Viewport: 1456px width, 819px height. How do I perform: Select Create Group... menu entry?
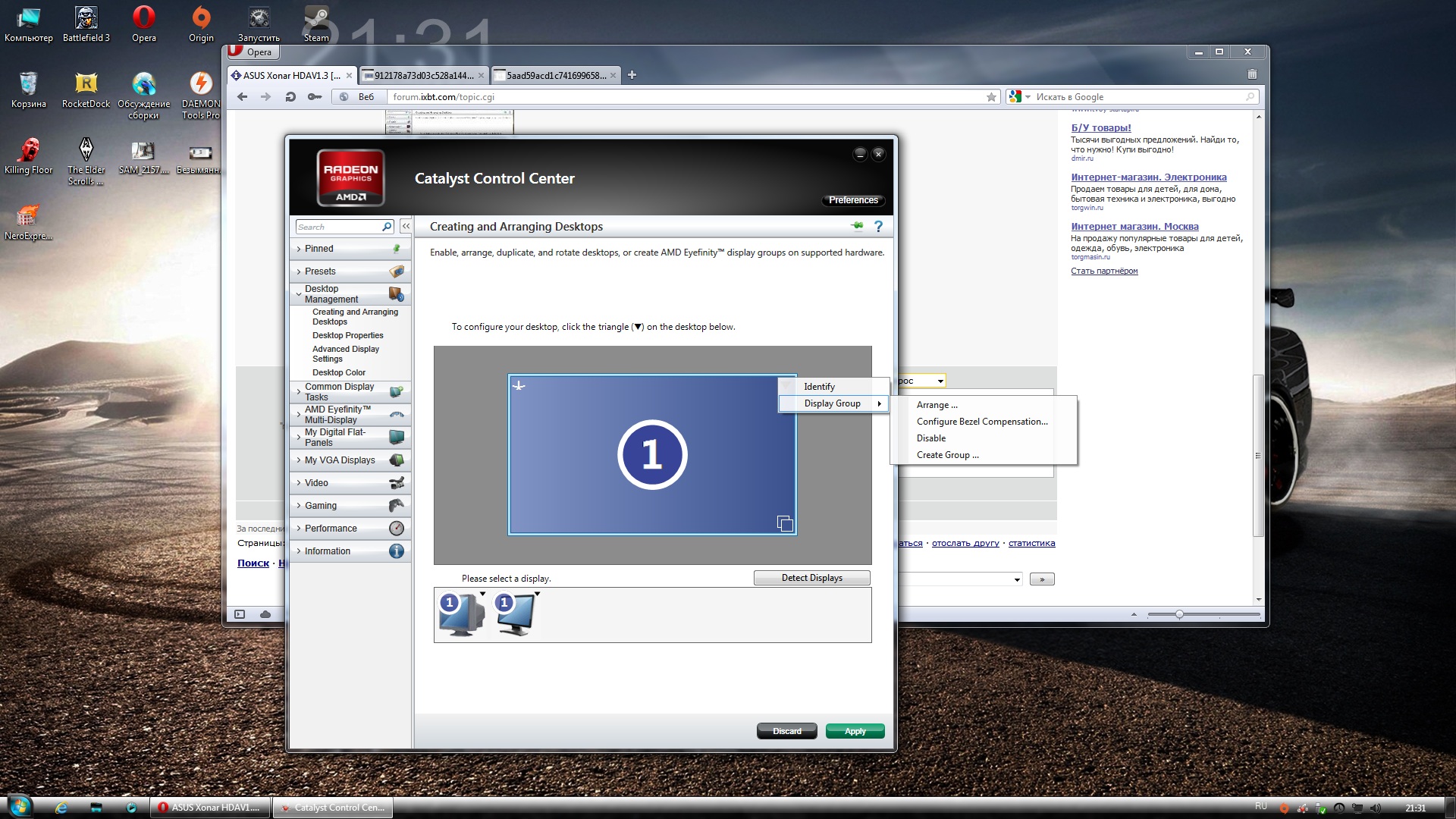(x=983, y=455)
